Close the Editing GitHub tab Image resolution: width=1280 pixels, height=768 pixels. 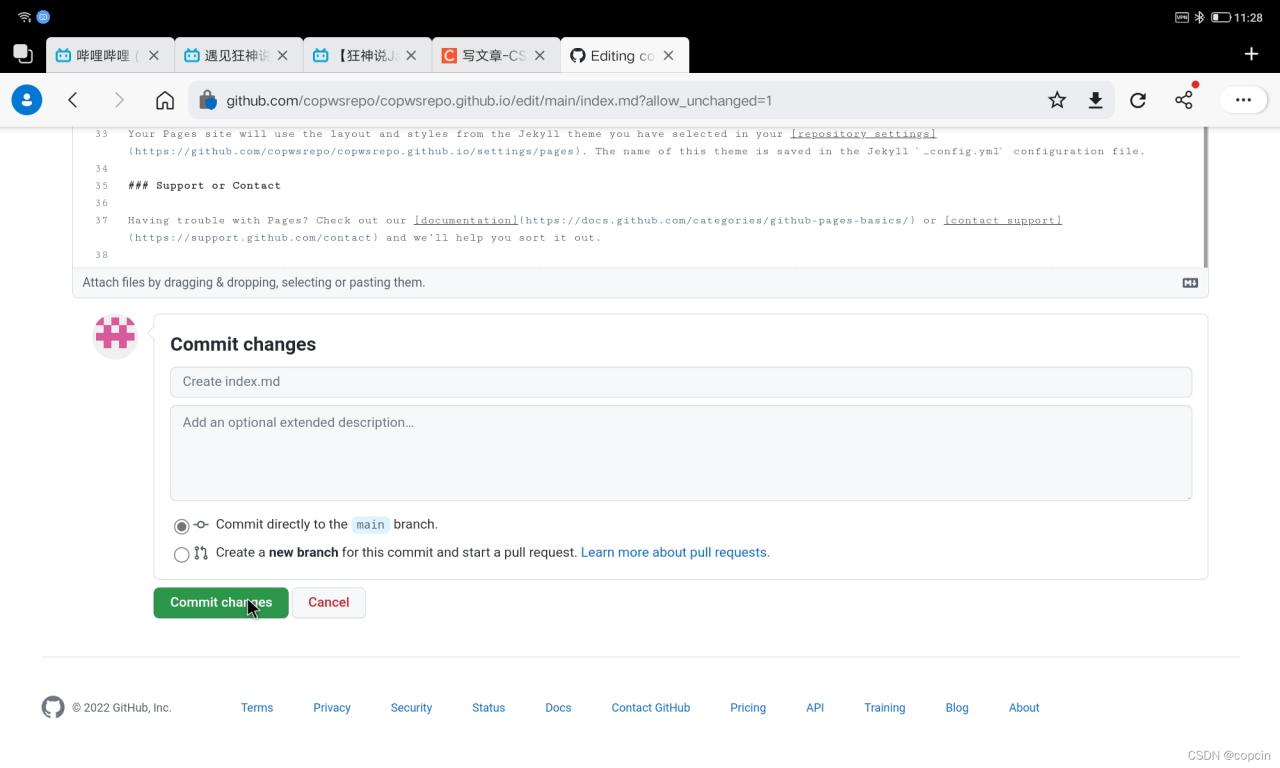(x=669, y=56)
